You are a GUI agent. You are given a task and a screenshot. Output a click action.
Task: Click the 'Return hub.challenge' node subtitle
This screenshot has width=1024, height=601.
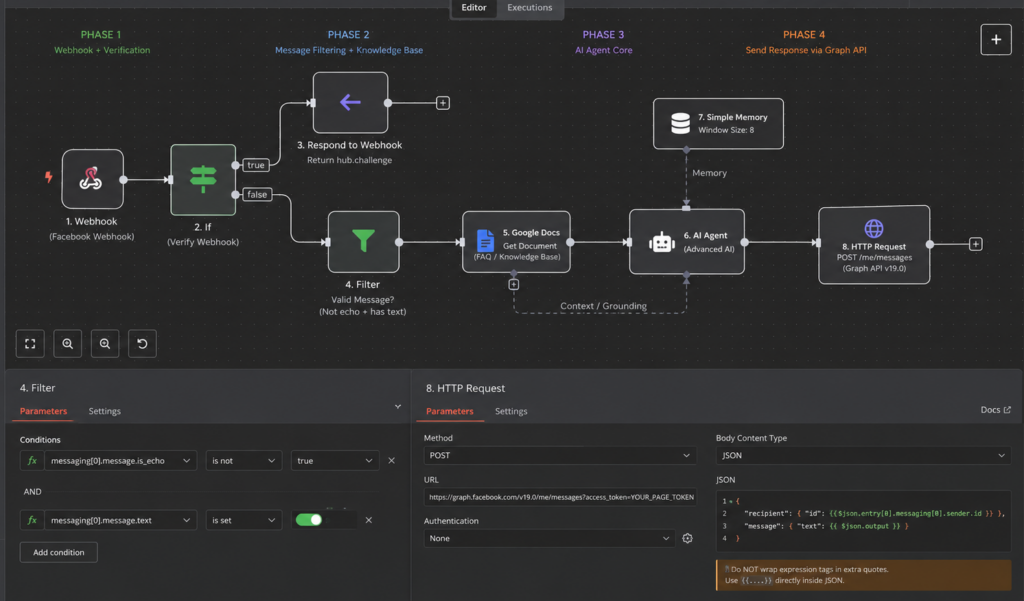[349, 160]
